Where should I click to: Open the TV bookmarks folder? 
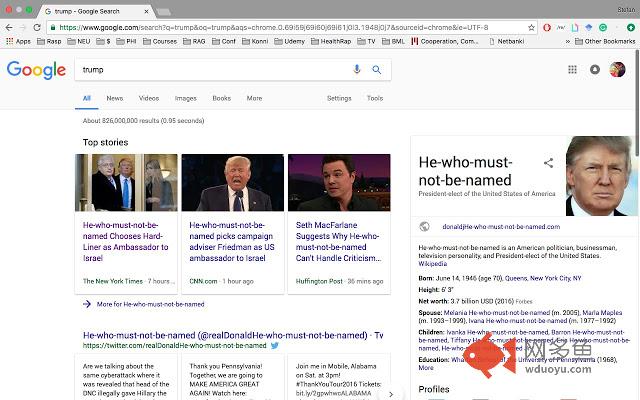point(366,41)
